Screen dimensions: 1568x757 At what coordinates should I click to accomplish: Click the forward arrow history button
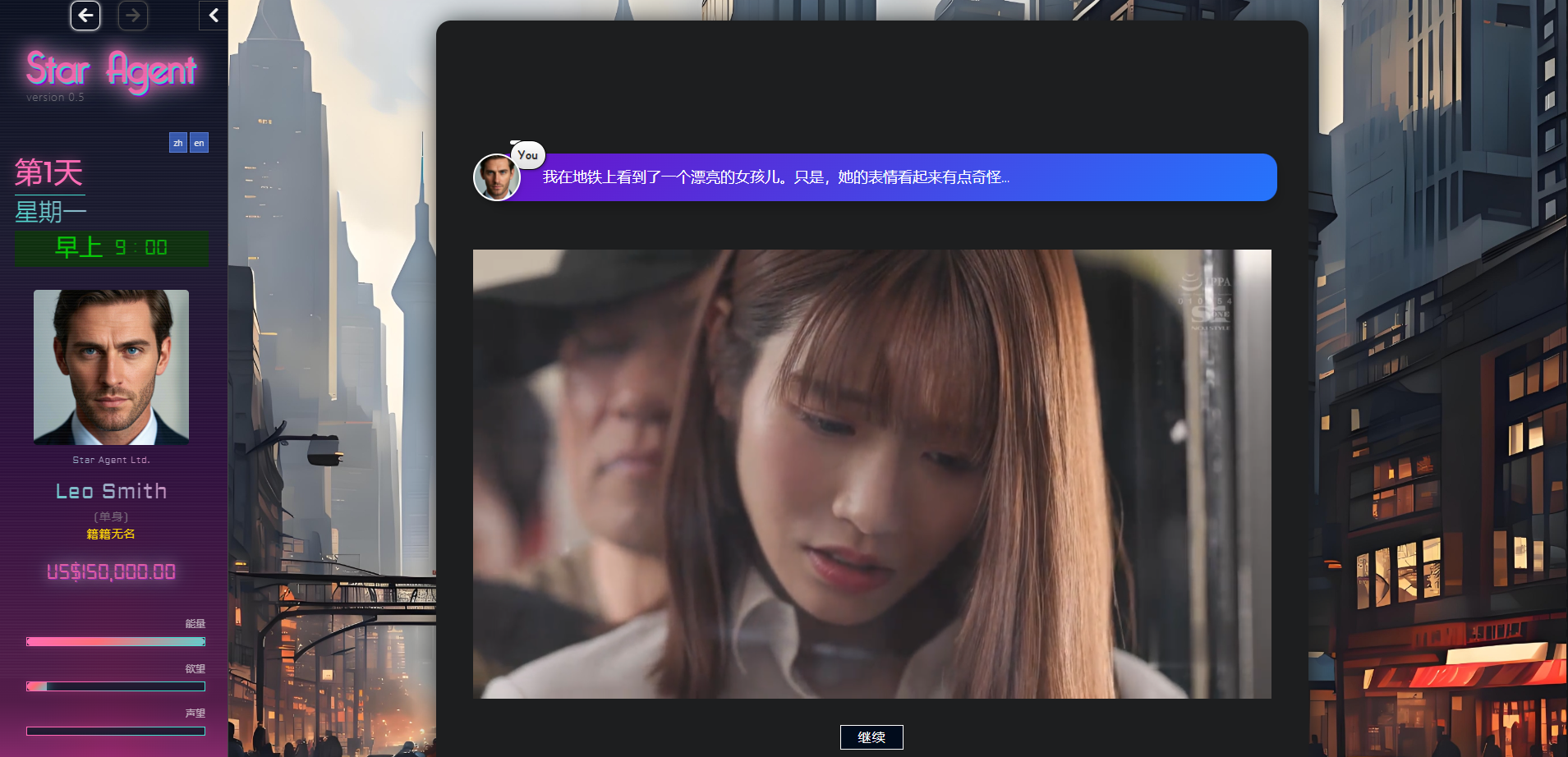[x=133, y=16]
